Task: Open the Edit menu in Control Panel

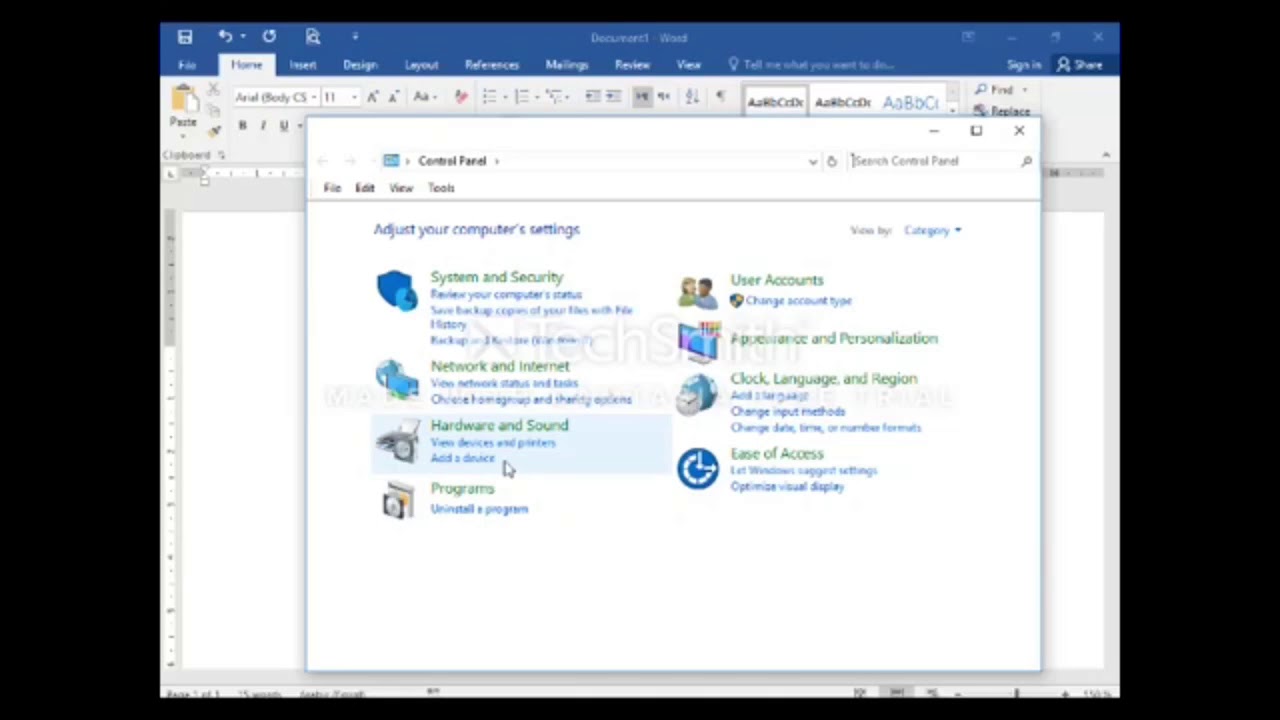Action: 364,188
